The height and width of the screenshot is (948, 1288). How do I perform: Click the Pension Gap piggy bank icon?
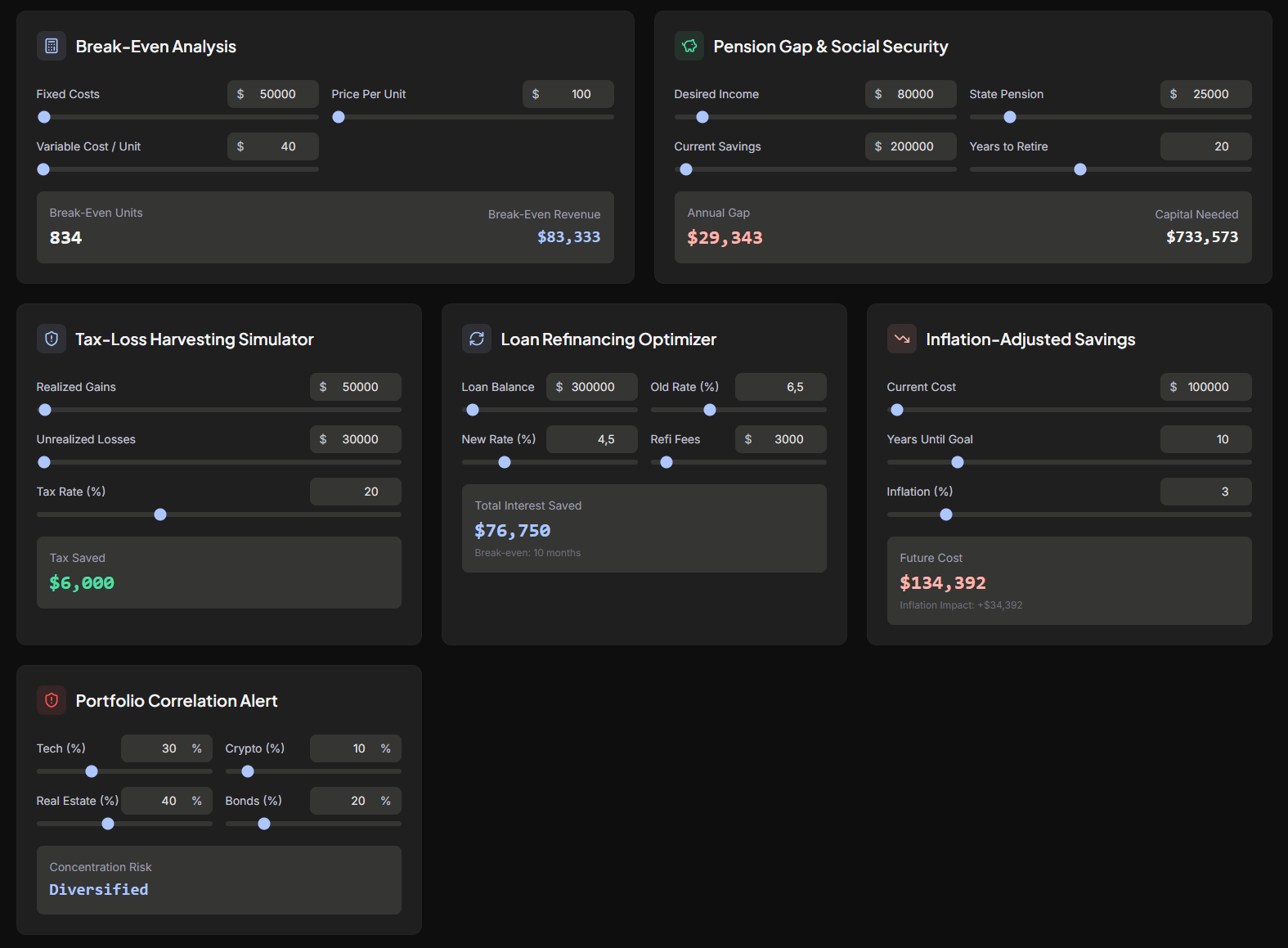[689, 46]
